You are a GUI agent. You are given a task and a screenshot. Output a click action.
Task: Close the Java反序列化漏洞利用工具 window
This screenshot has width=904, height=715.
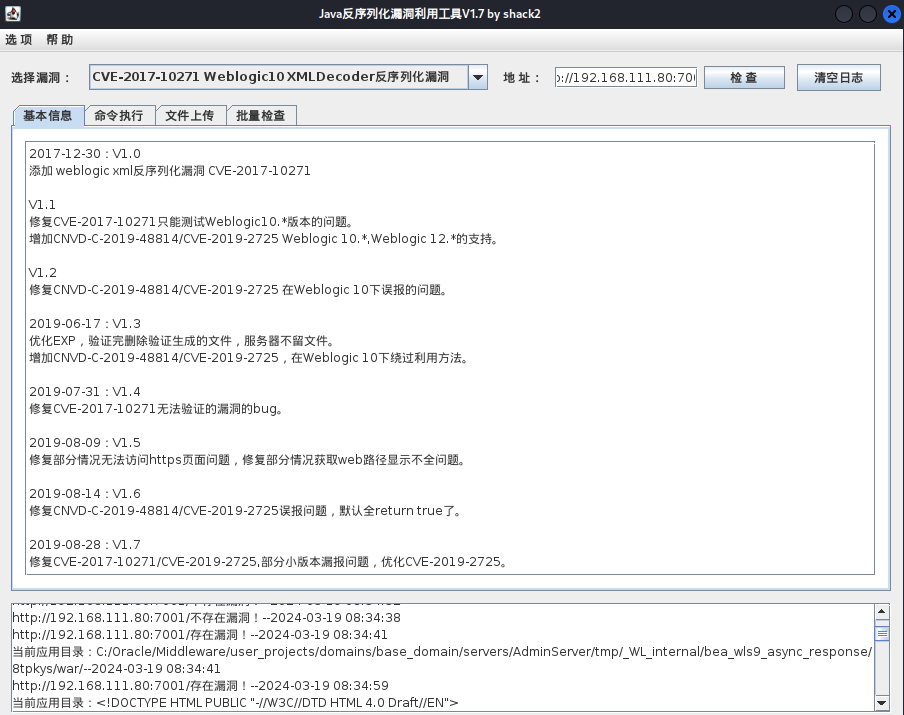click(892, 14)
